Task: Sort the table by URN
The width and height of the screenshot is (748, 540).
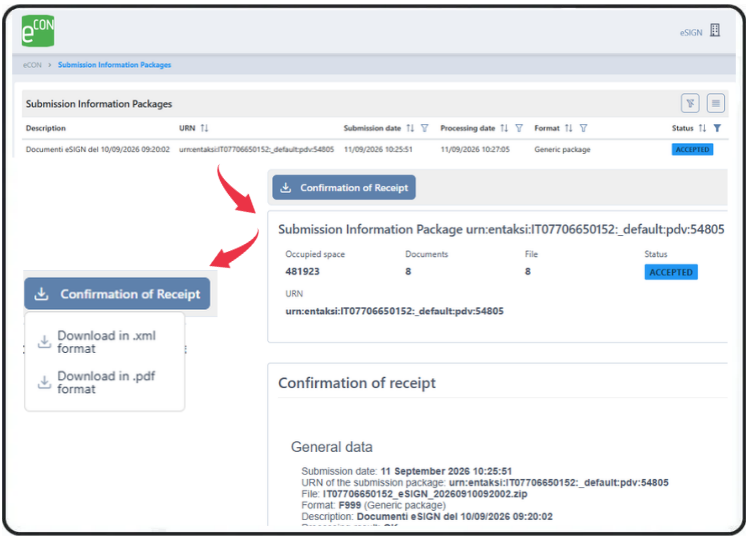Action: tap(204, 128)
